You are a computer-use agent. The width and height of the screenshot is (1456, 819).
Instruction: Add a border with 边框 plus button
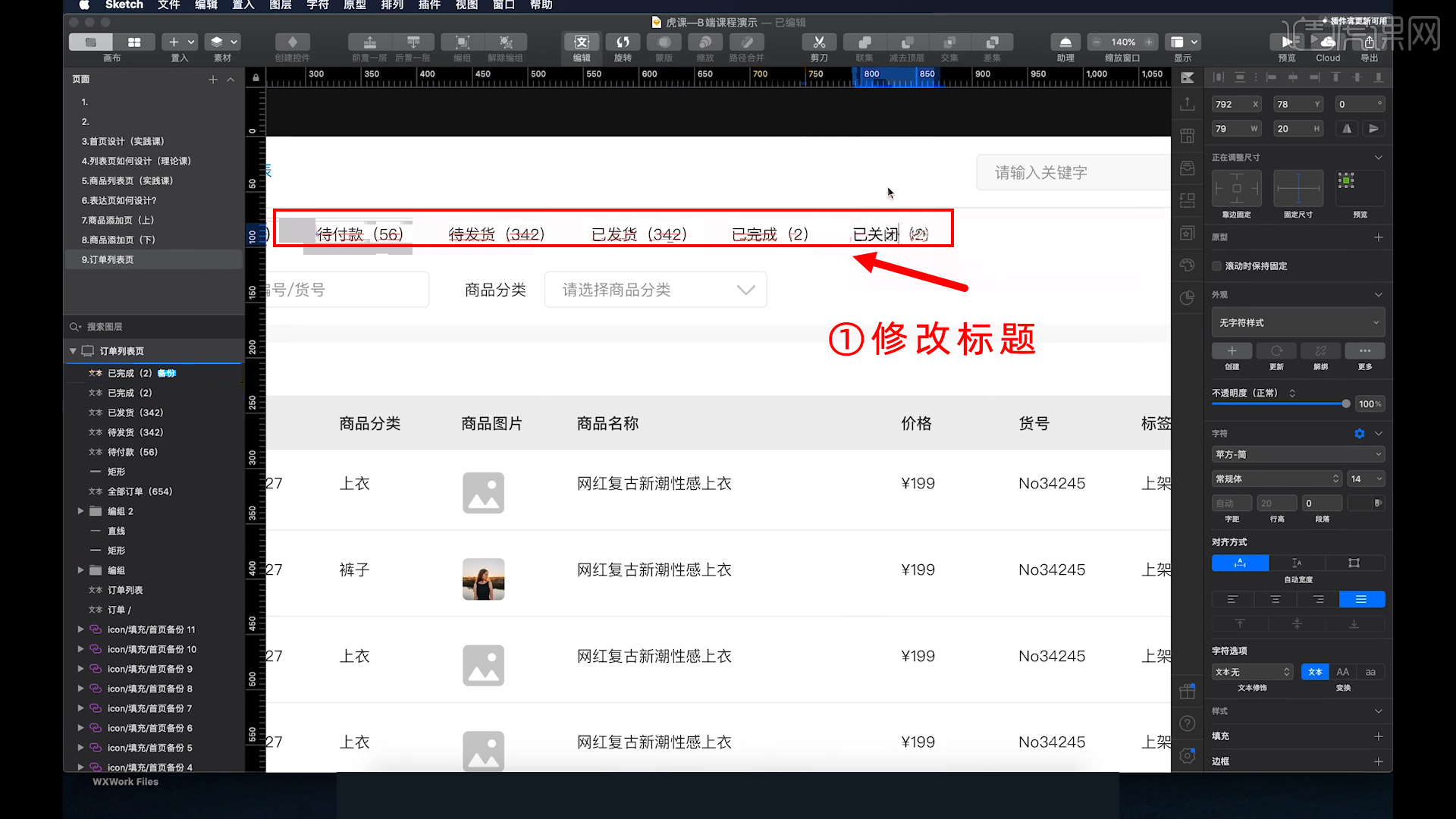point(1379,761)
